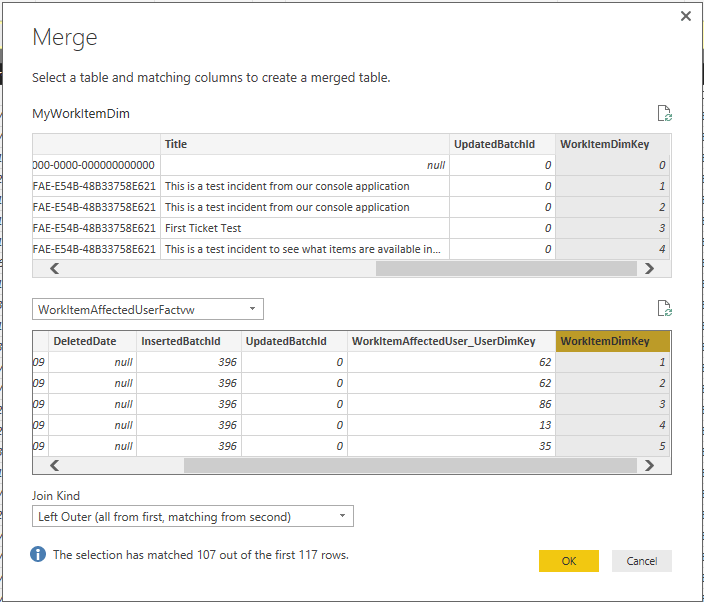Close the Merge dialog with X
This screenshot has width=704, height=602.
pyautogui.click(x=685, y=16)
